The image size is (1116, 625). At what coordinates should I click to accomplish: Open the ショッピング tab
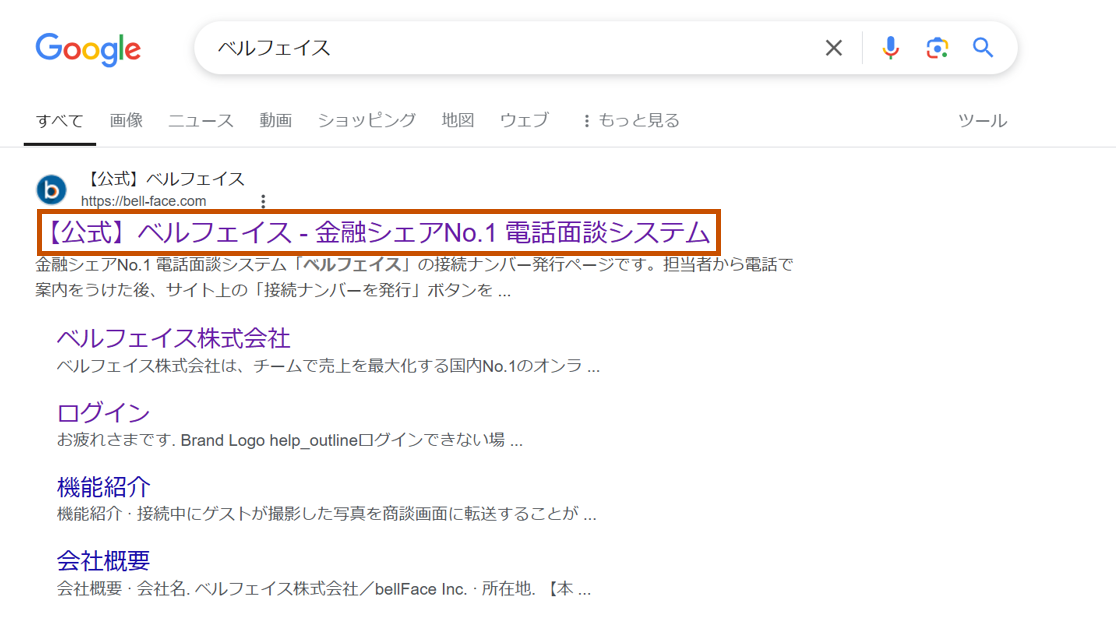coord(367,120)
